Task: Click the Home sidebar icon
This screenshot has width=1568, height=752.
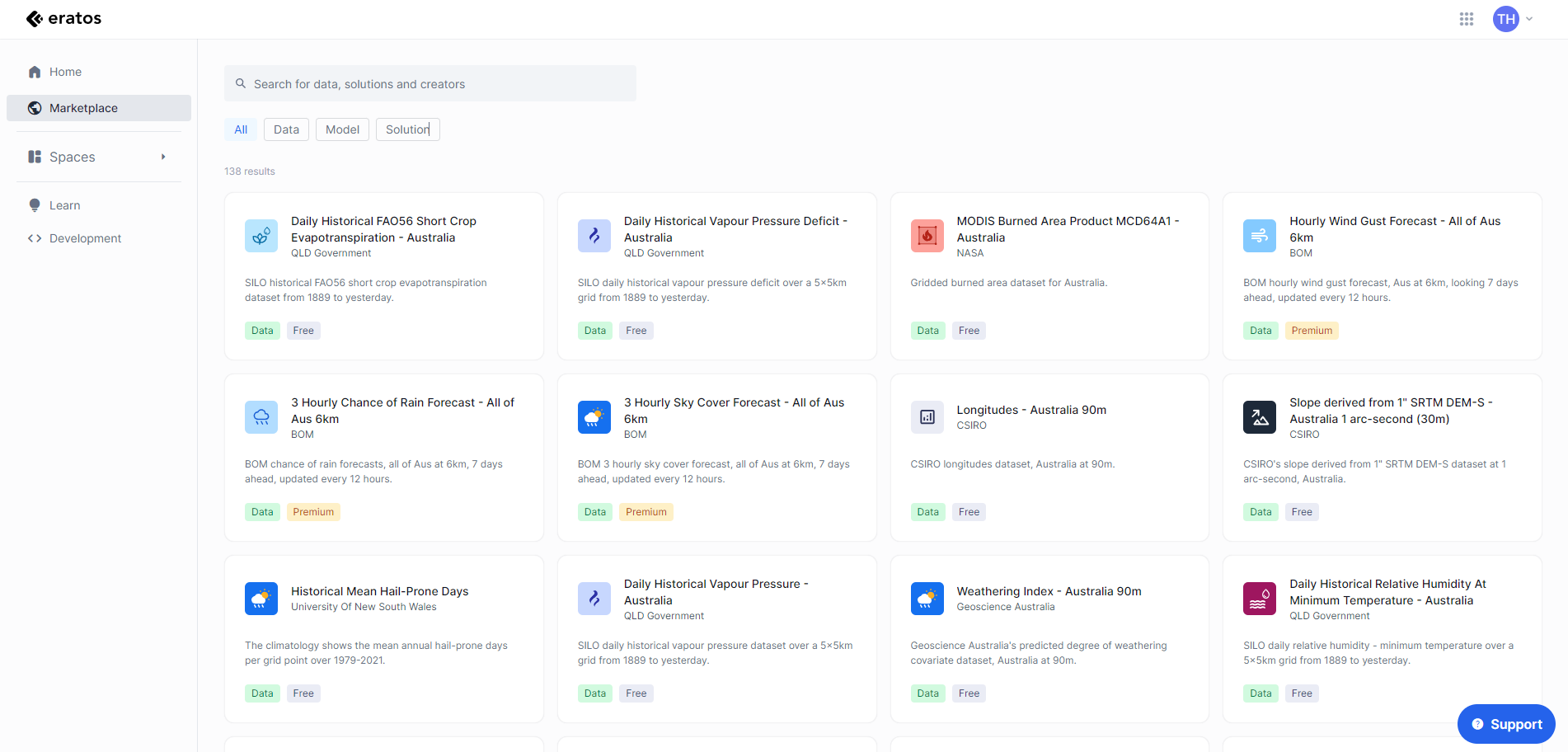Action: pos(35,72)
